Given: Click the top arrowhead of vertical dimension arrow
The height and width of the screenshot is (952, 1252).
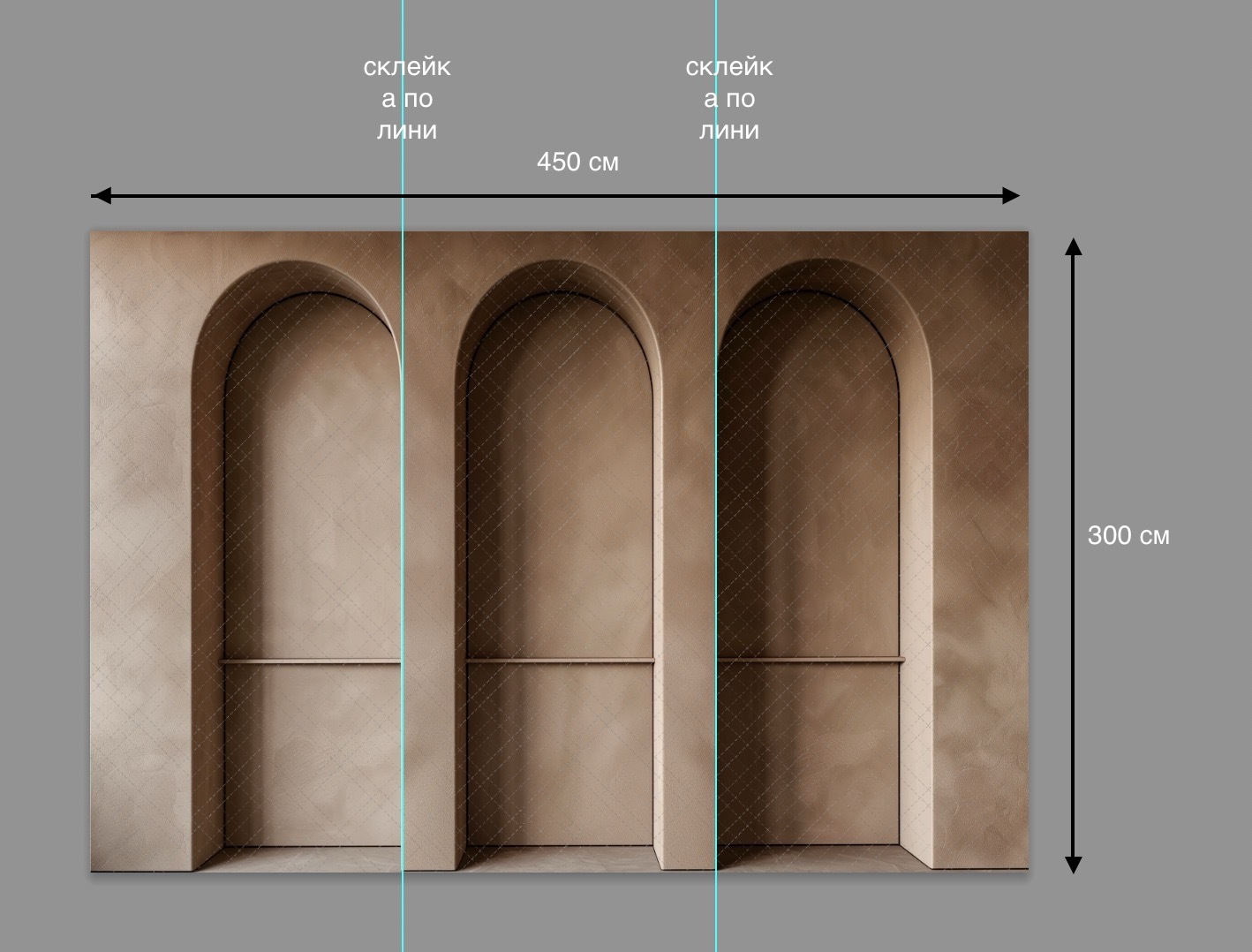Looking at the screenshot, I should coord(1073,246).
